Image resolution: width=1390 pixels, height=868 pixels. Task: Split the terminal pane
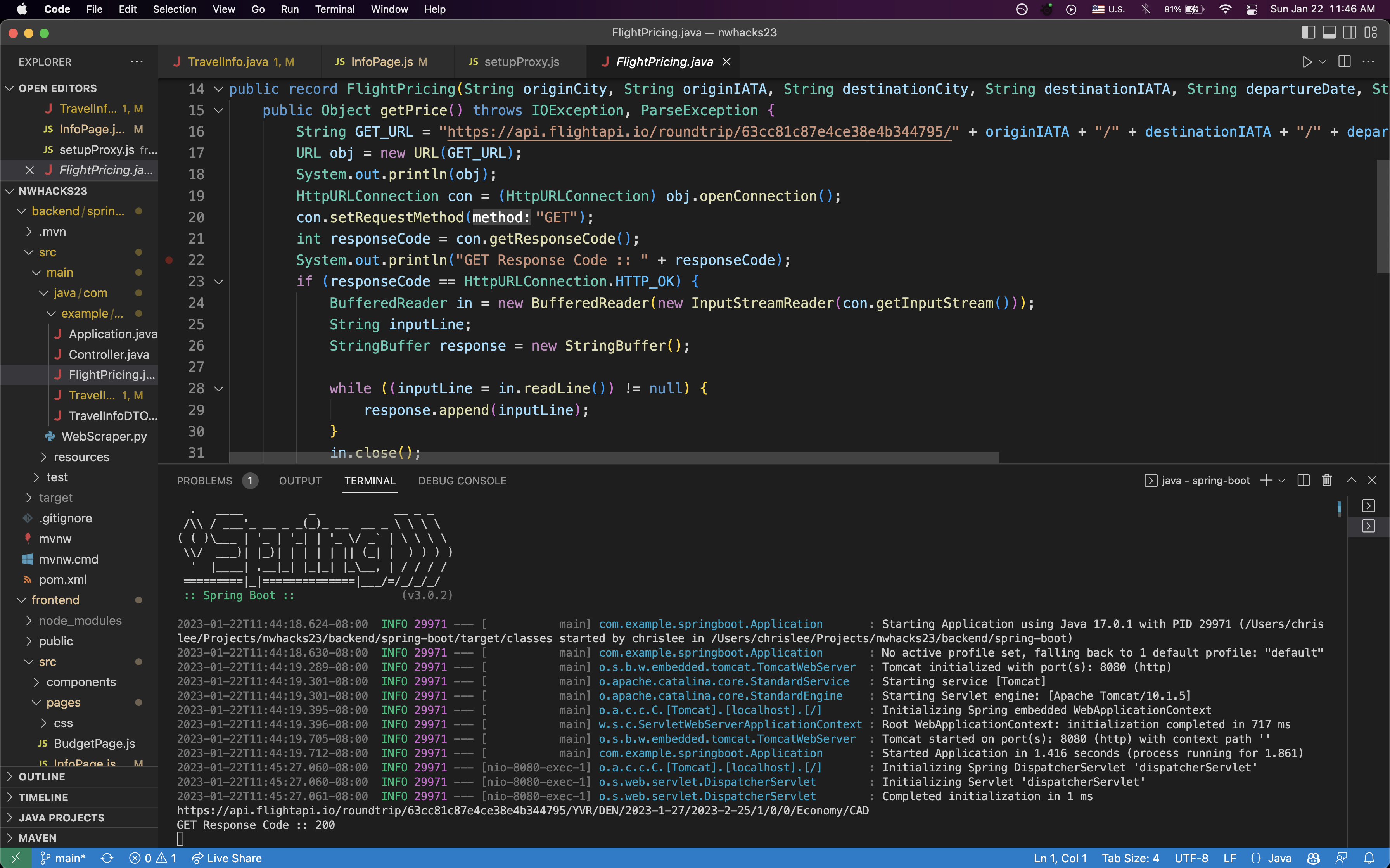pos(1304,481)
